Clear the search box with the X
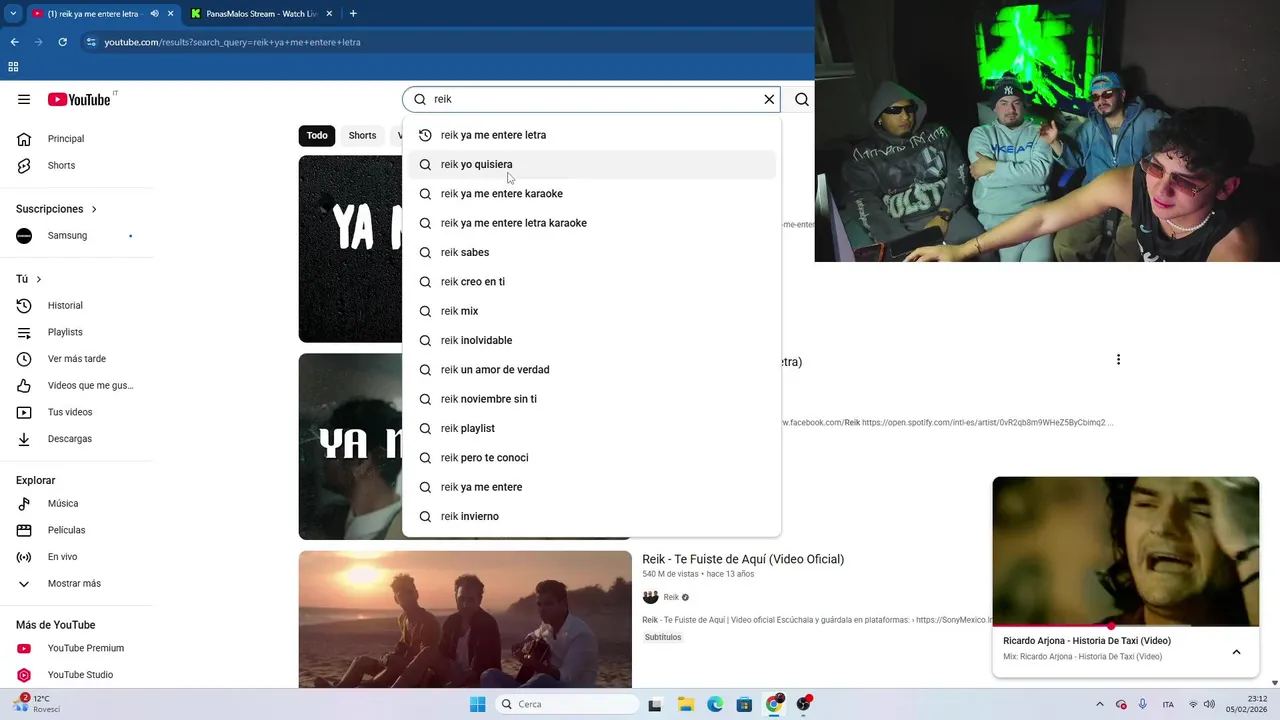The image size is (1280, 720). coord(769,99)
